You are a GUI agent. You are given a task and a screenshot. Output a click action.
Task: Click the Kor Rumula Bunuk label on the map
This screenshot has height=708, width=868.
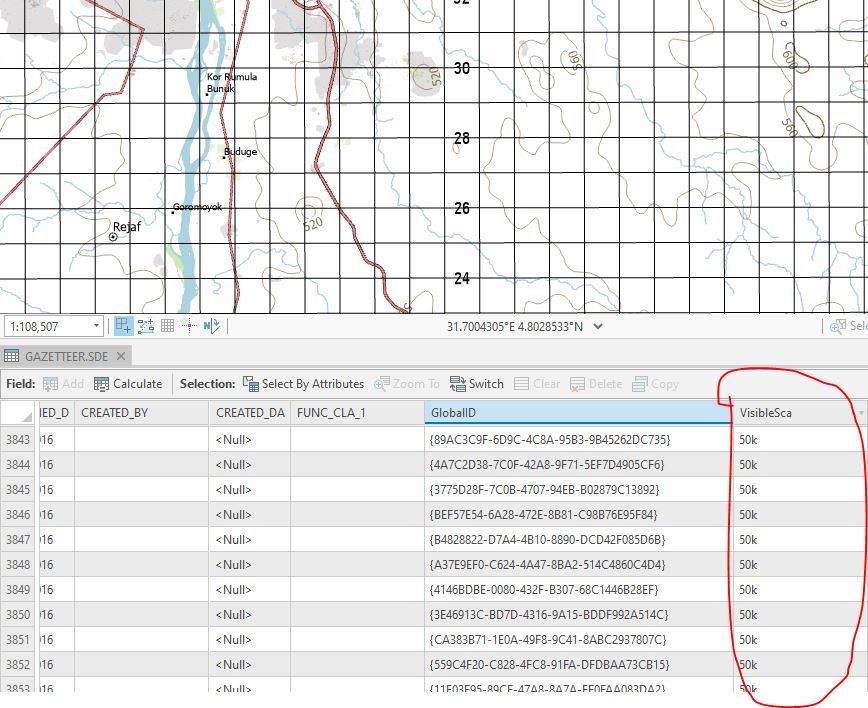[x=232, y=82]
